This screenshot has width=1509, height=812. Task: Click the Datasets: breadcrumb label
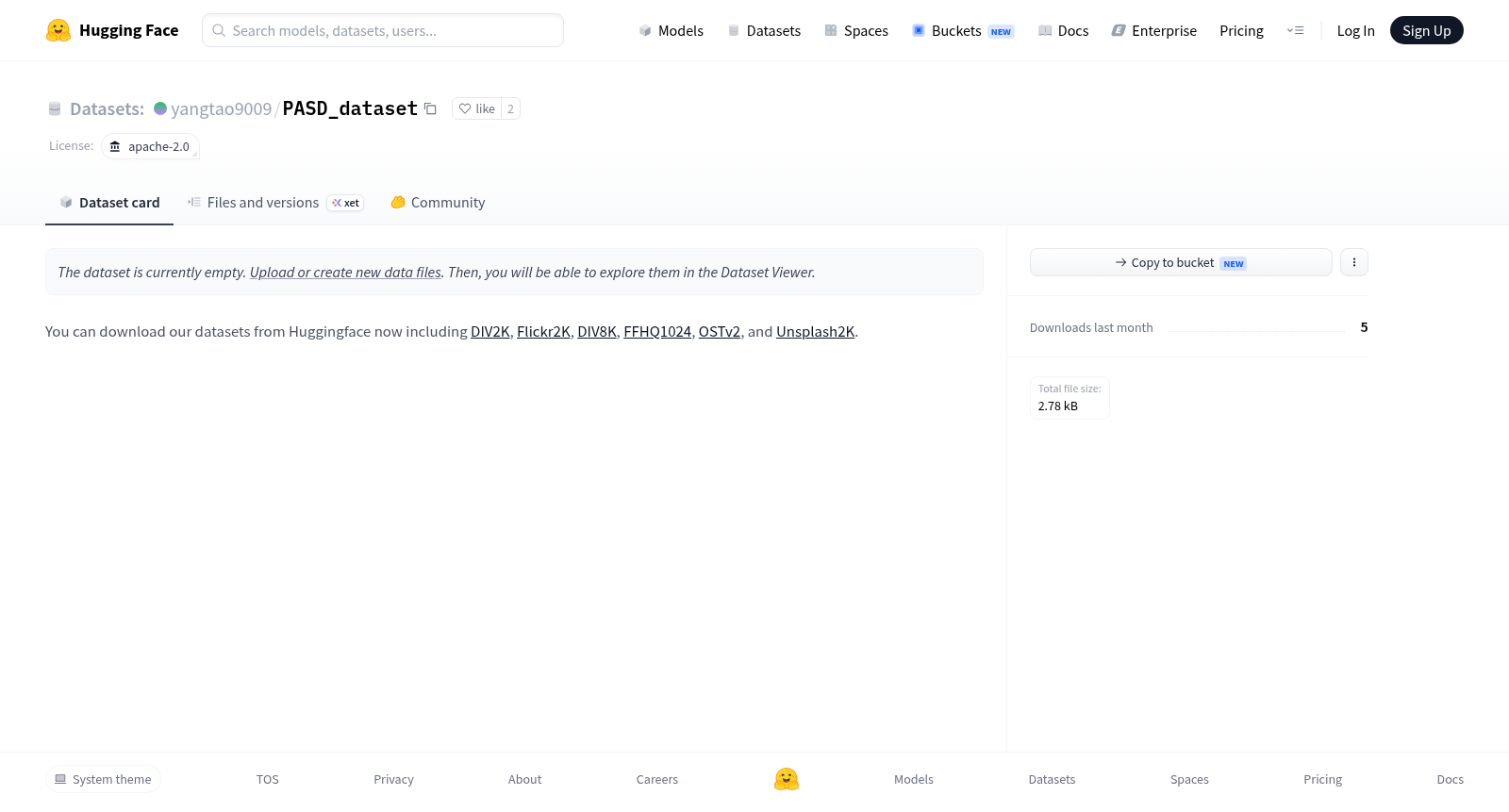[x=107, y=108]
